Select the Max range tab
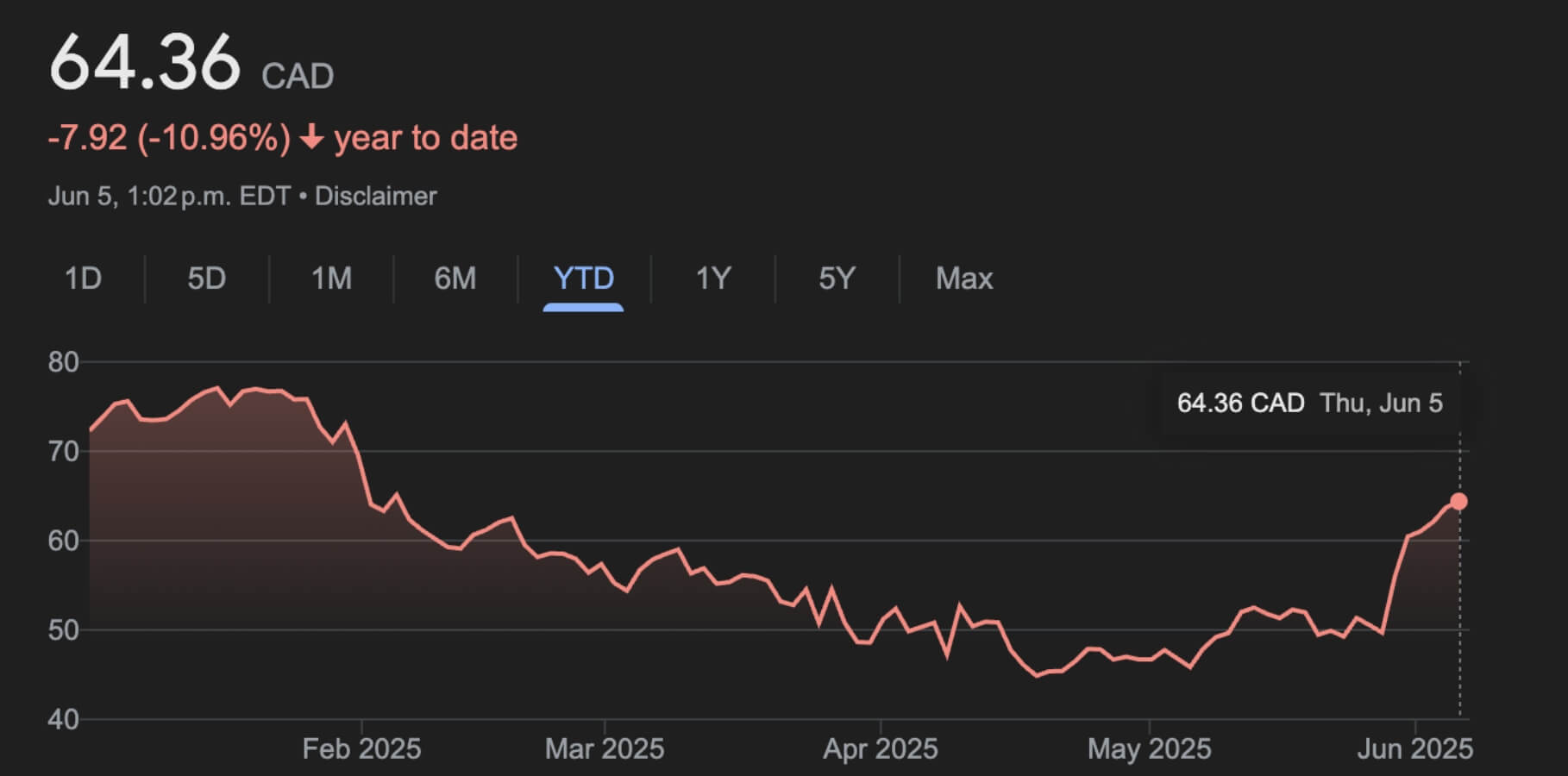The height and width of the screenshot is (776, 1568). (x=964, y=278)
